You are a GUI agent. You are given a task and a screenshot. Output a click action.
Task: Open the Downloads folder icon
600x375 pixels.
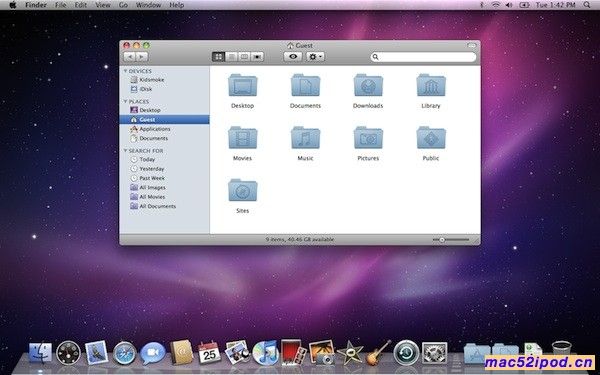(x=368, y=85)
